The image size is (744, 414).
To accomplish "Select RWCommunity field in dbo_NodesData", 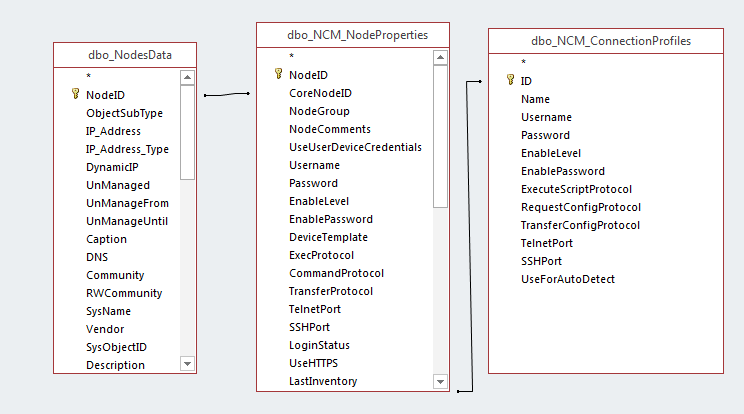I will pos(124,294).
